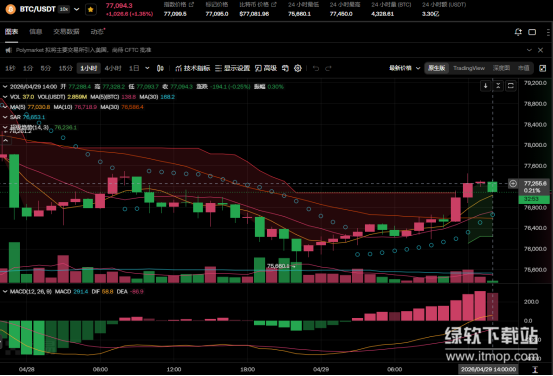553x376 pixels.
Task: Open chart settings gear icon
Action: [298, 68]
